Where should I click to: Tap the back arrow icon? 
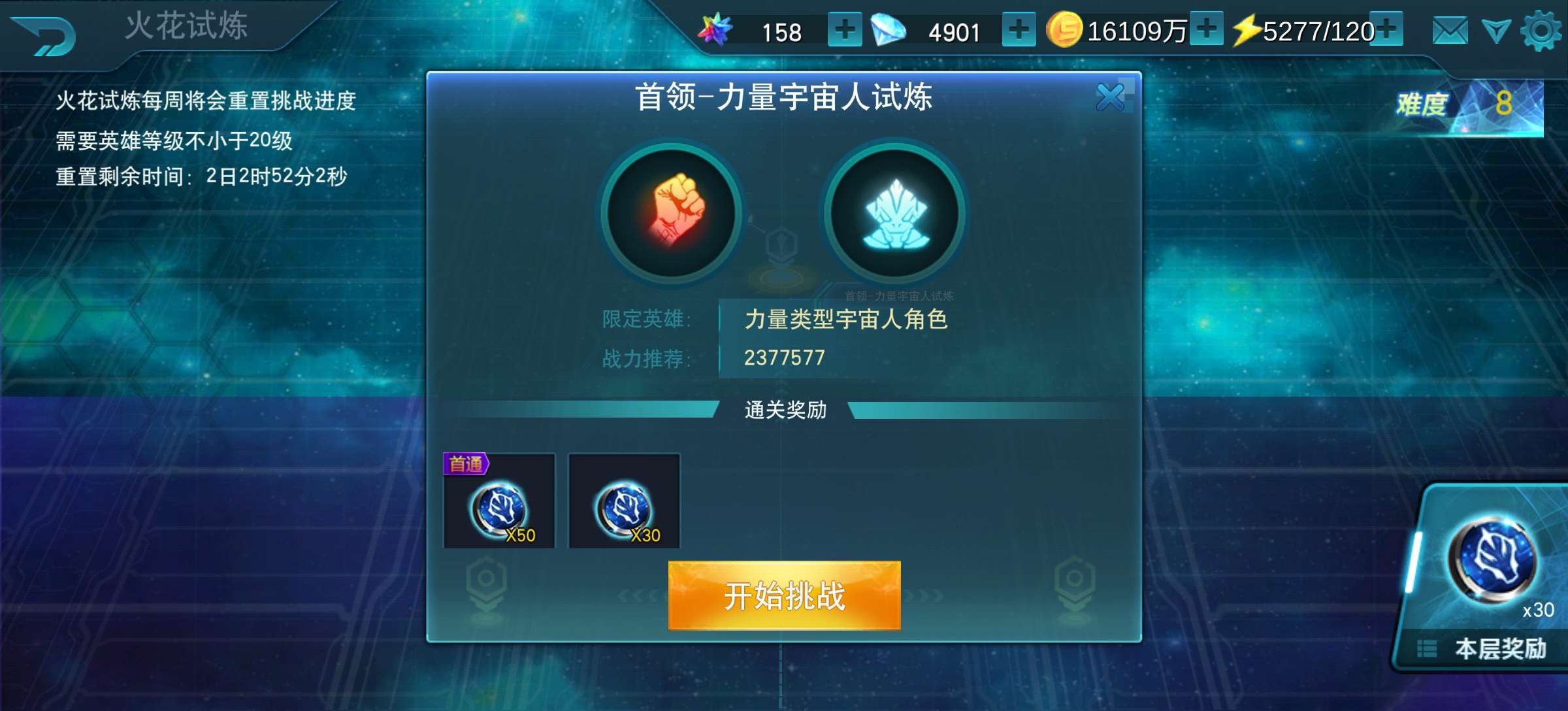pos(44,36)
